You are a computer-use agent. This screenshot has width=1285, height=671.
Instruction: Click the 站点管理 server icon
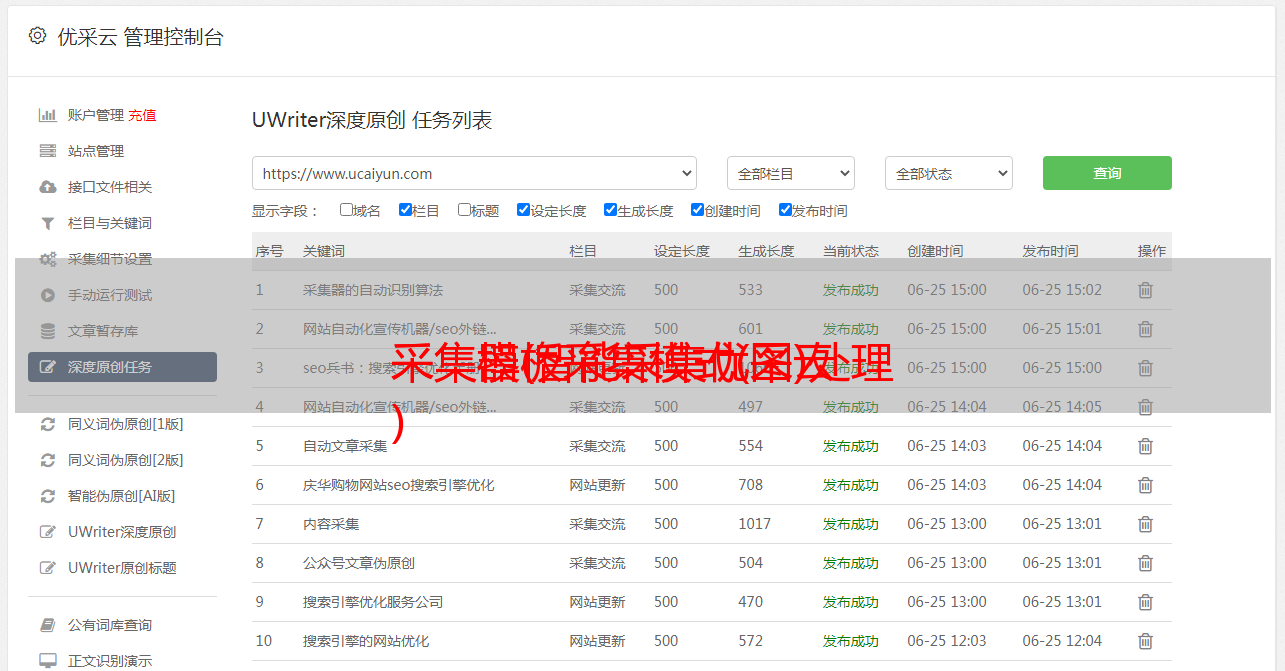click(47, 151)
